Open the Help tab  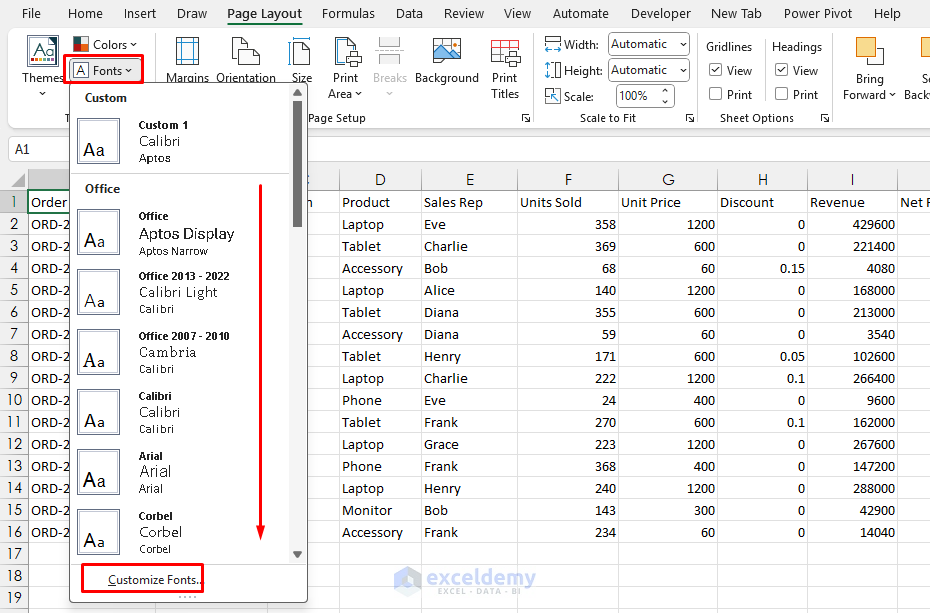pos(887,13)
